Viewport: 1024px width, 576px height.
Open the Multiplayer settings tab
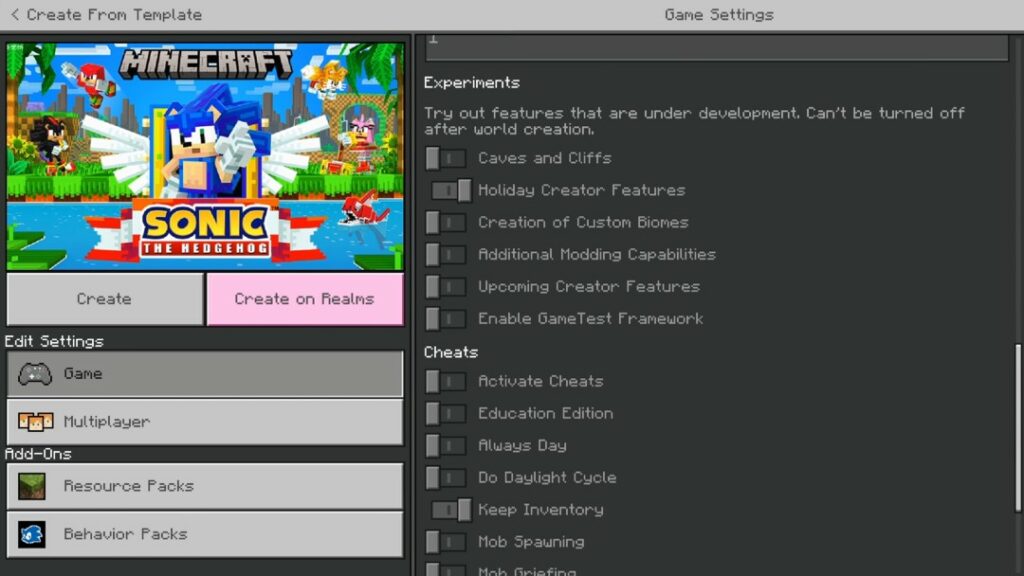pos(205,422)
